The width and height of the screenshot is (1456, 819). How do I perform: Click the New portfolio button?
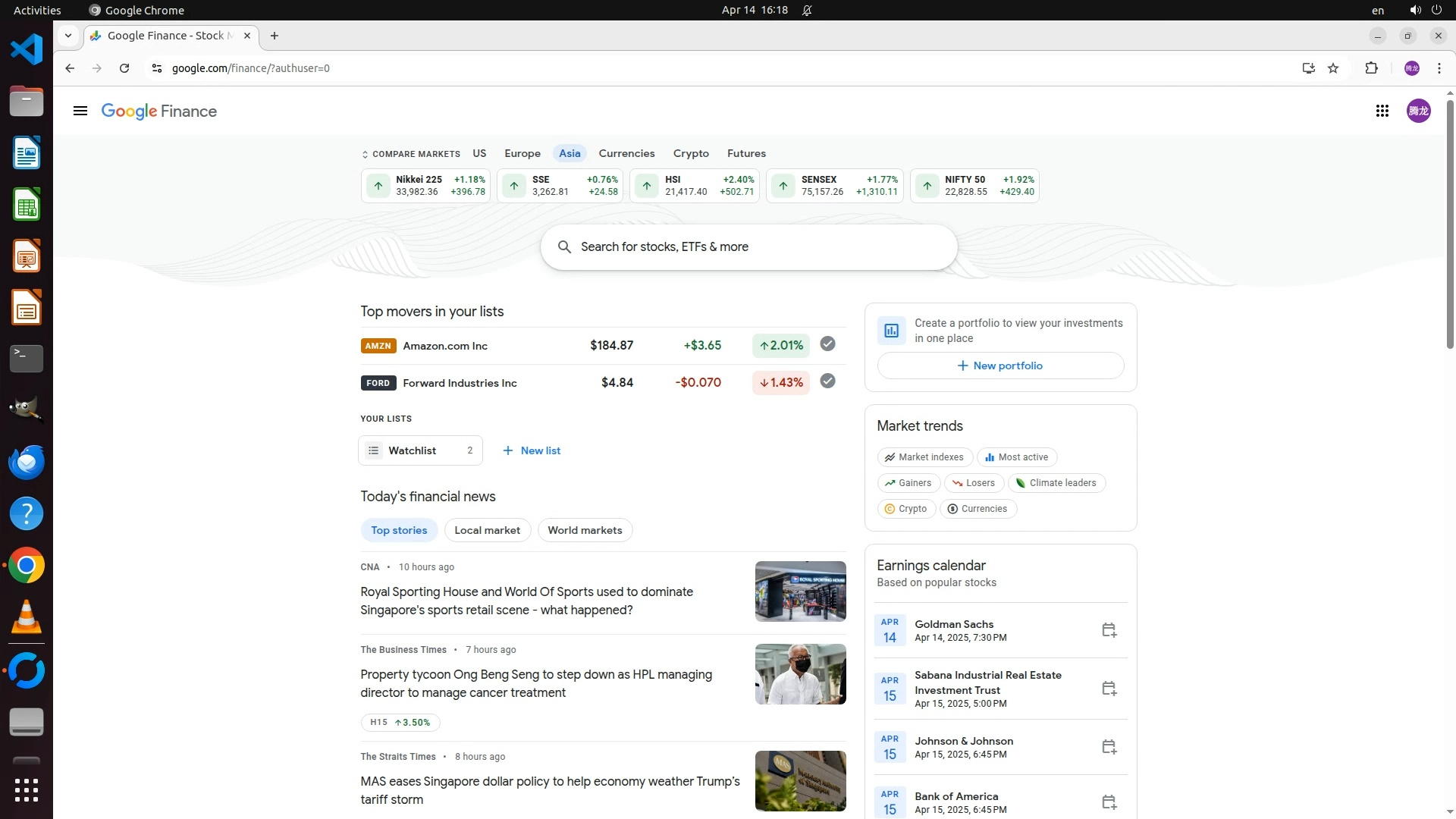1000,366
